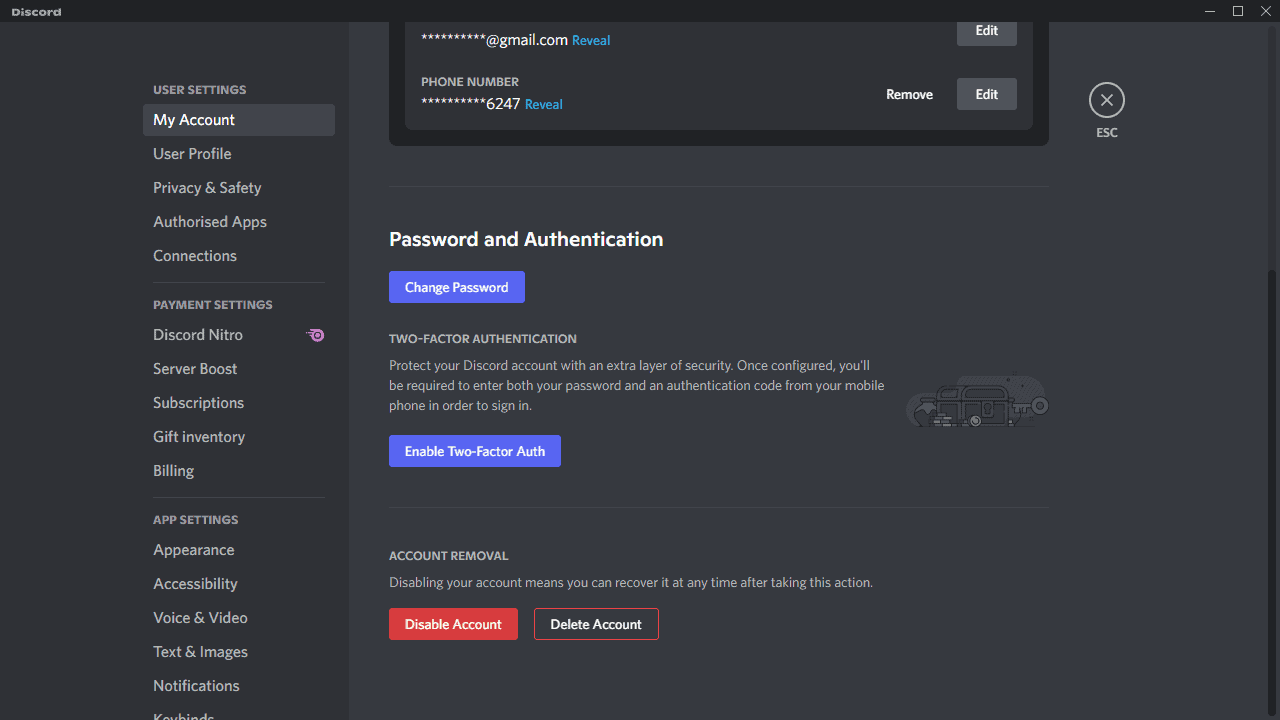
Task: Select Notifications settings
Action: [x=238, y=686]
